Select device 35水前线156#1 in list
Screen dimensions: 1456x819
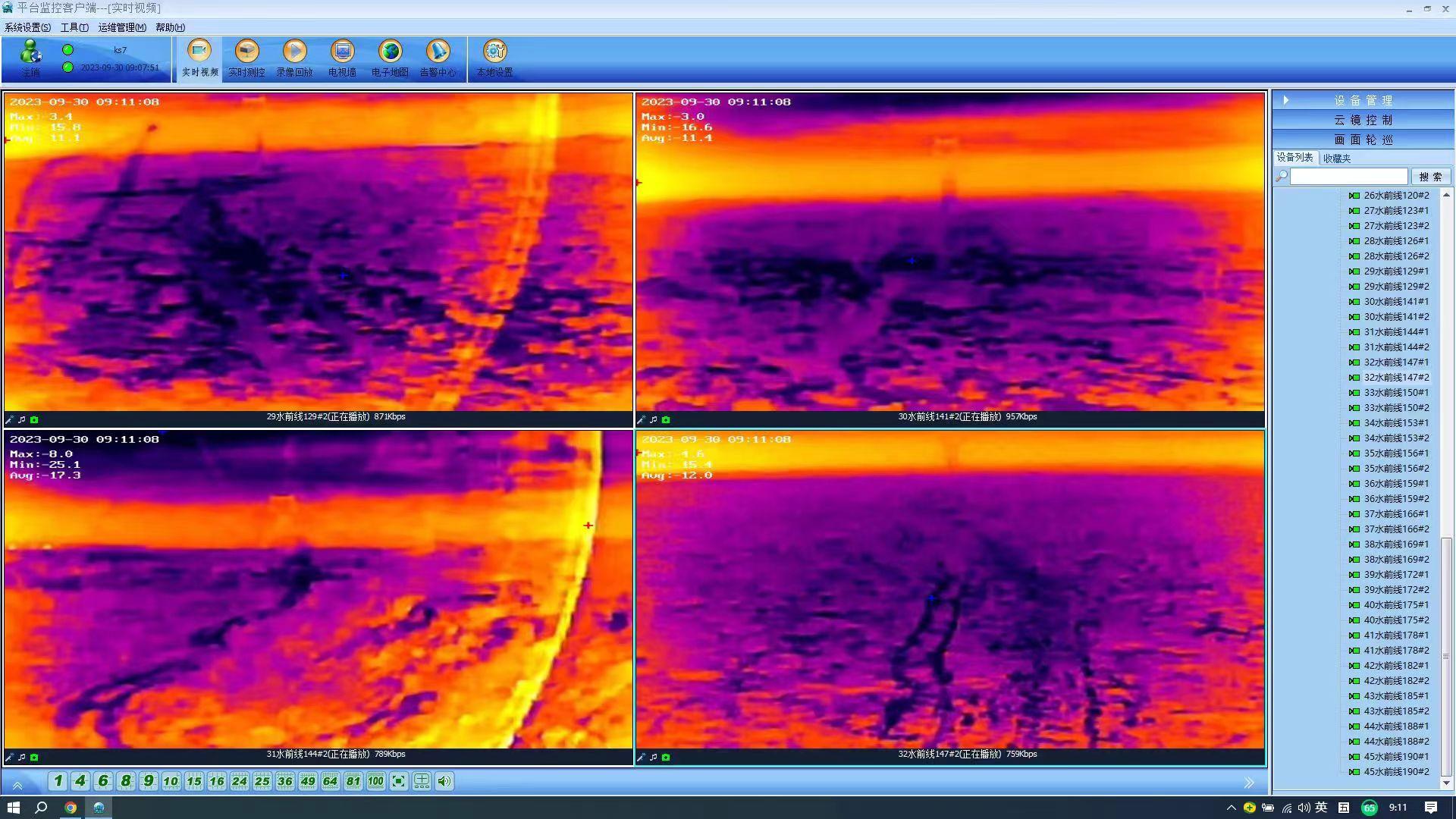click(1395, 453)
